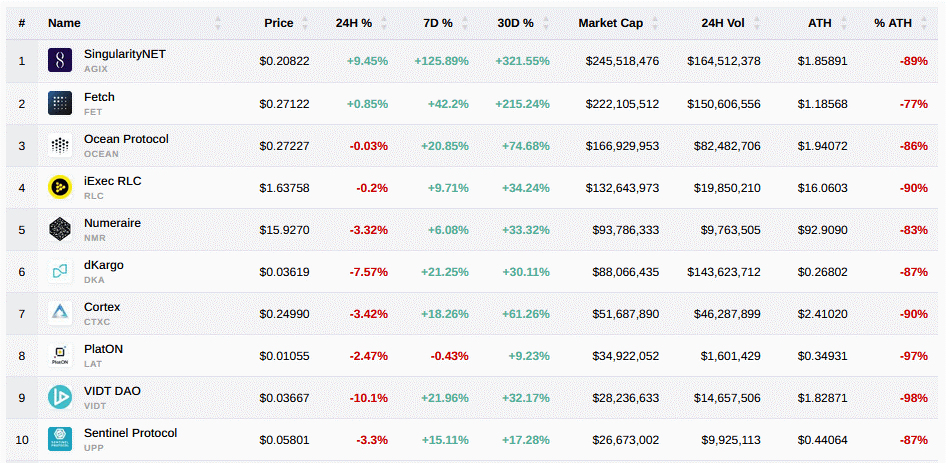
Task: Click rank number 5 cell
Action: 22,229
